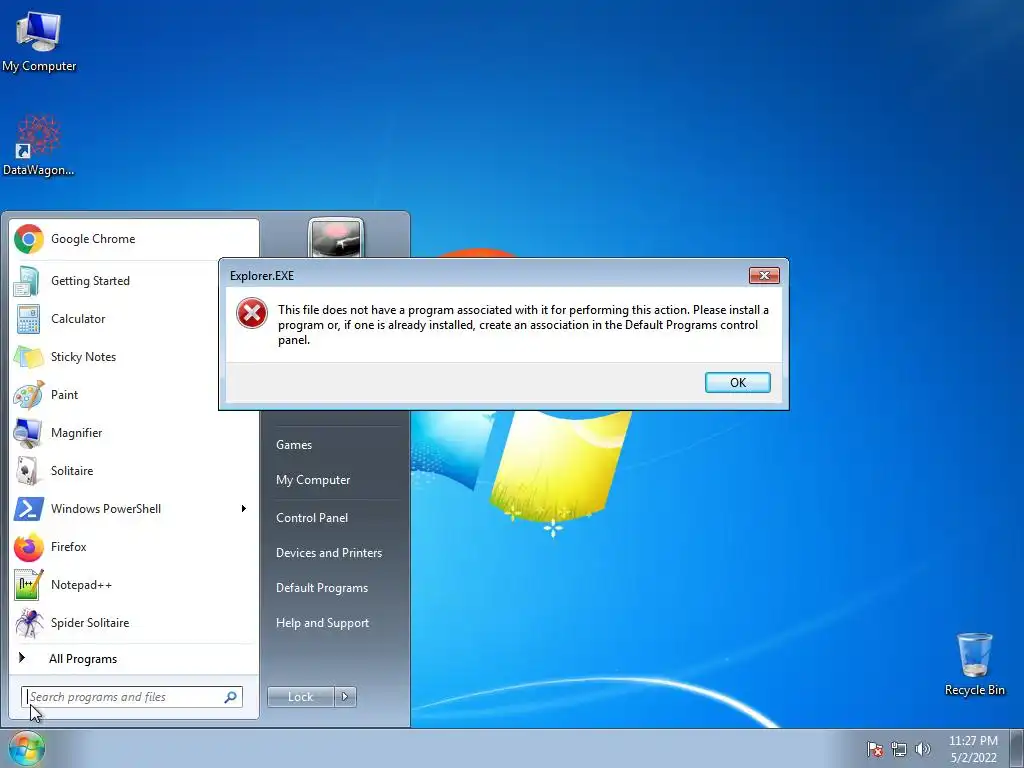The height and width of the screenshot is (768, 1024).
Task: Click the network tray icon
Action: click(899, 749)
